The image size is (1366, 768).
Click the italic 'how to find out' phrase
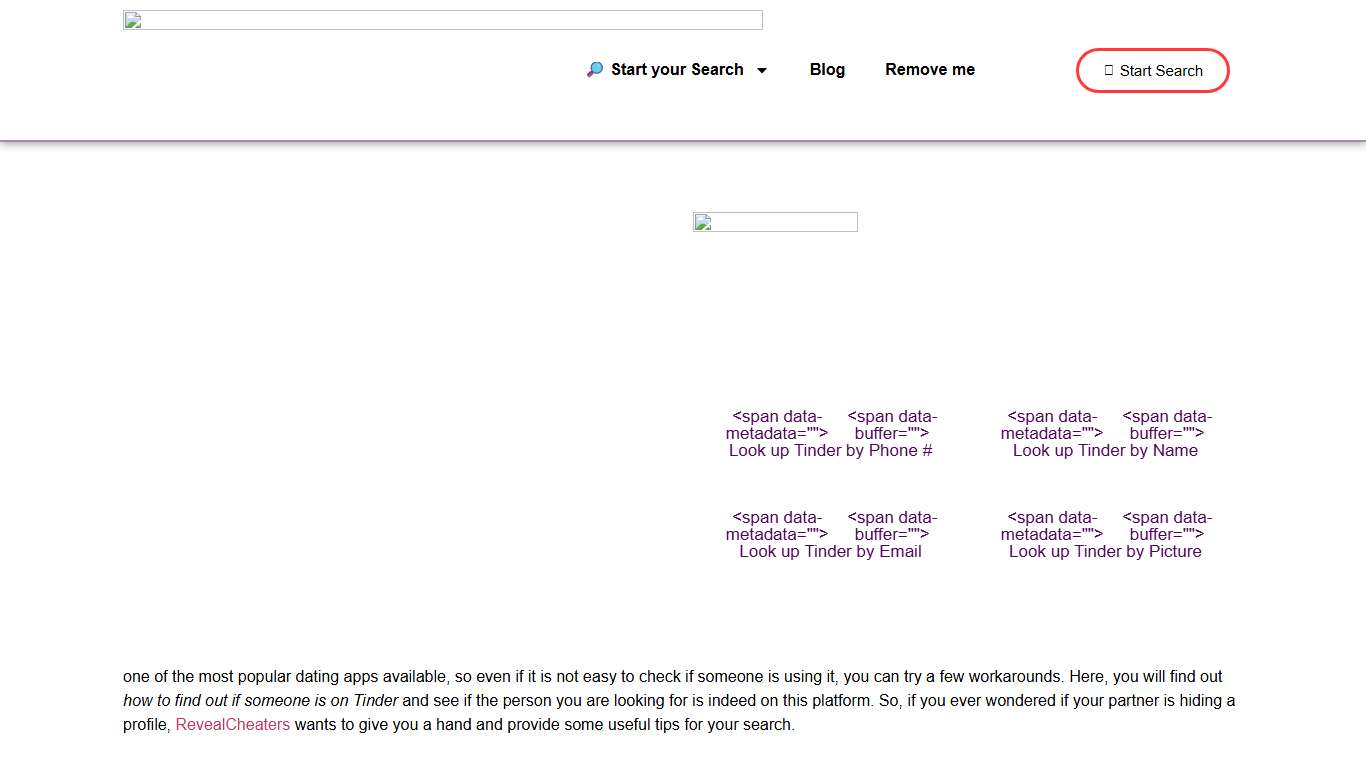coord(260,701)
